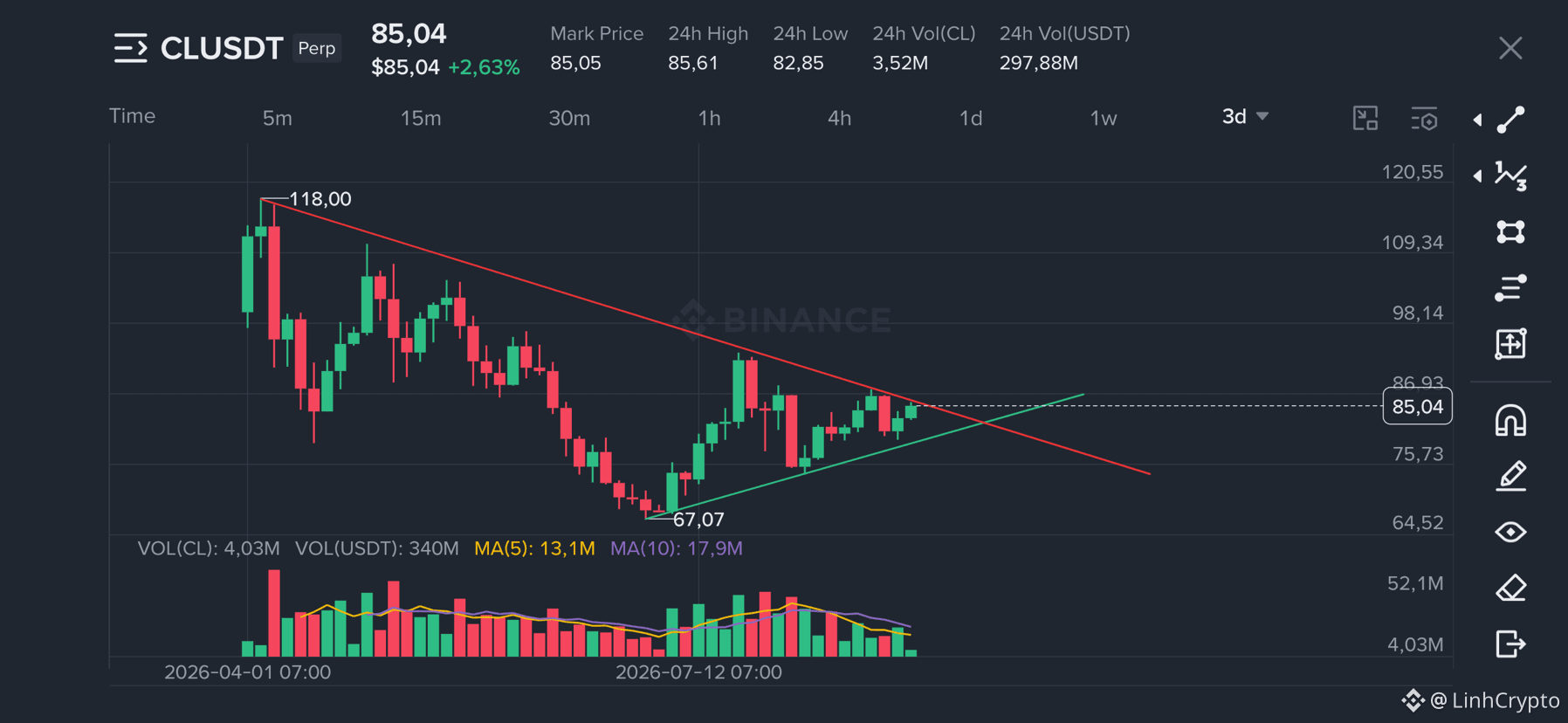This screenshot has width=1568, height=723.
Task: Click the 24h Vol(CL) value 3,52M
Action: 900,63
